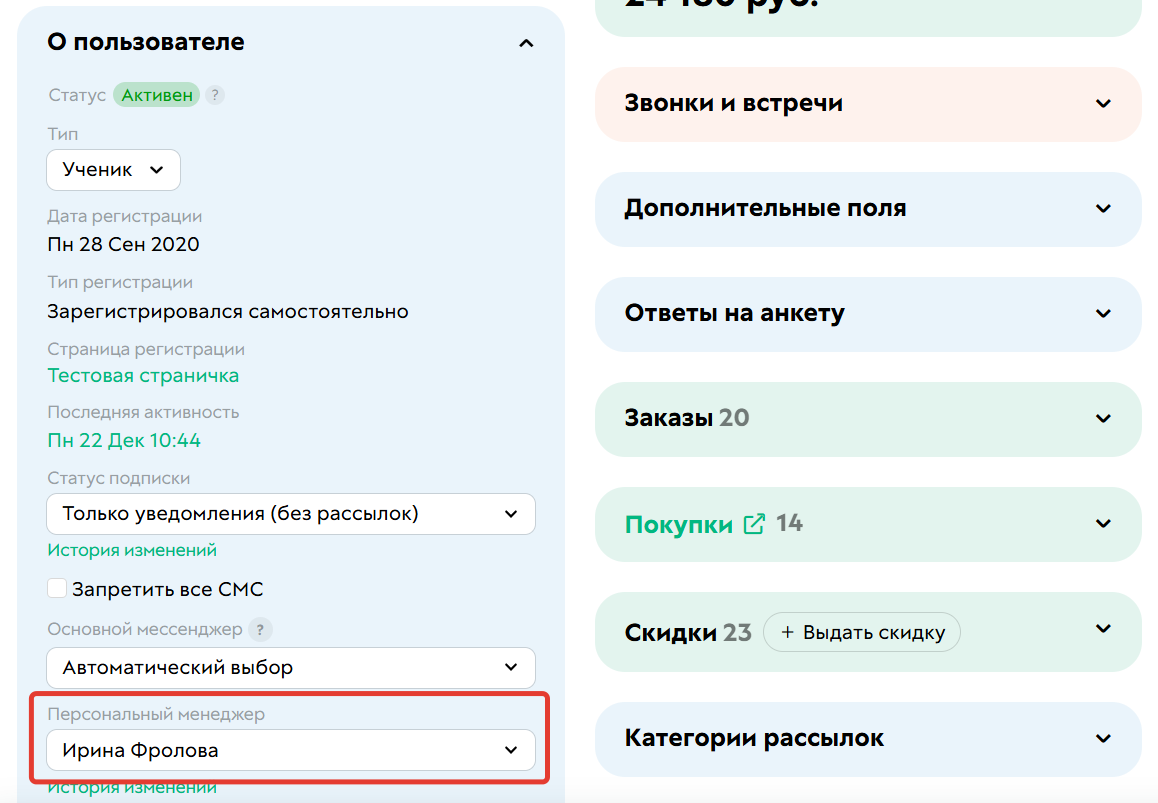
Task: Expand the Ответы на анкету section
Action: pos(1103,314)
